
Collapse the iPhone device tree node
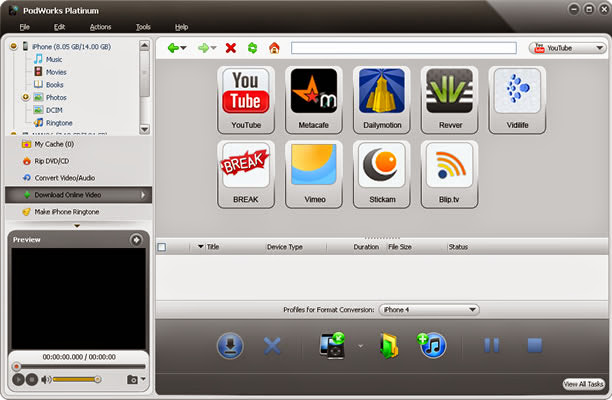click(13, 46)
